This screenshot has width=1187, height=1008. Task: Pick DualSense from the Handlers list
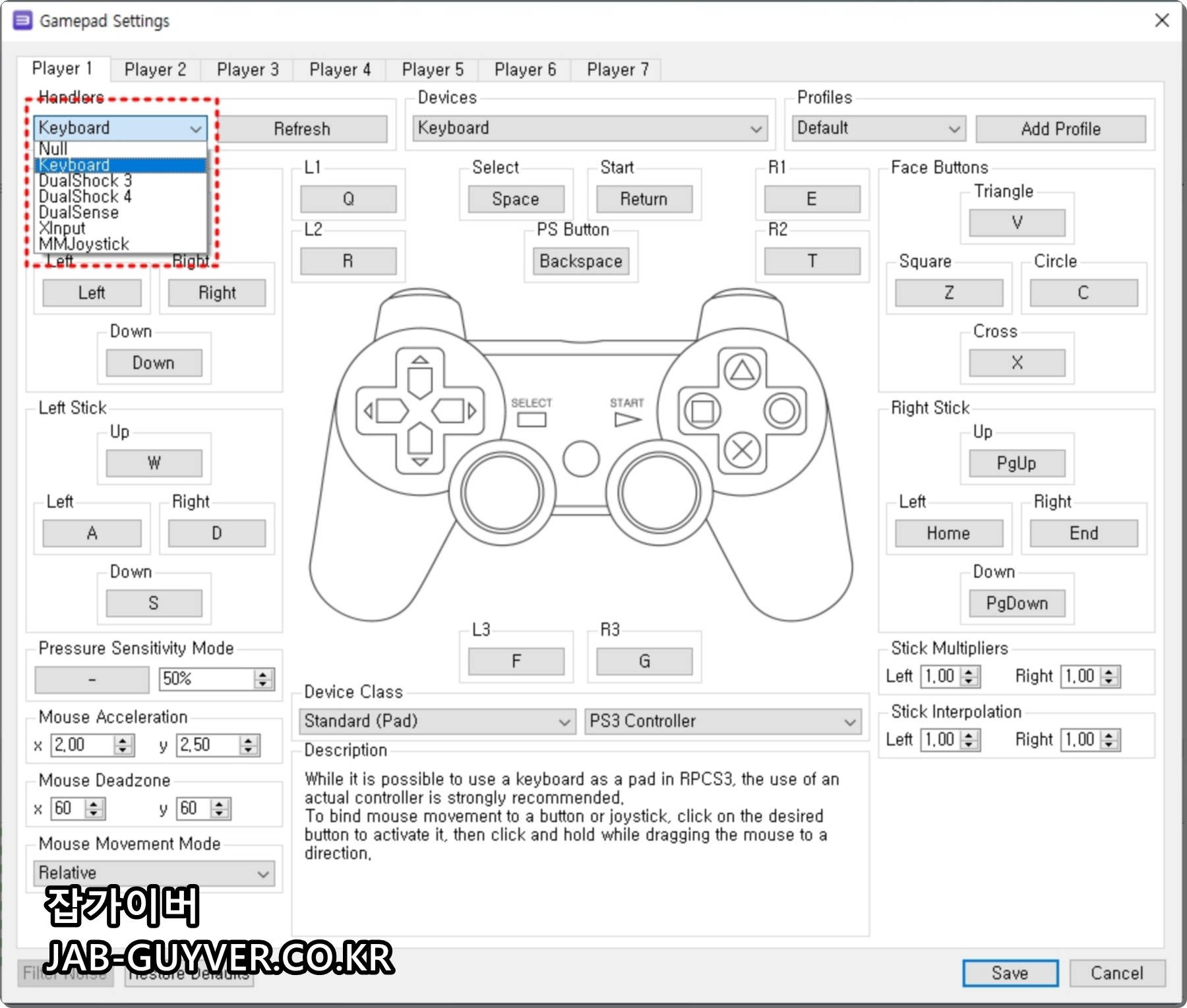tap(121, 212)
